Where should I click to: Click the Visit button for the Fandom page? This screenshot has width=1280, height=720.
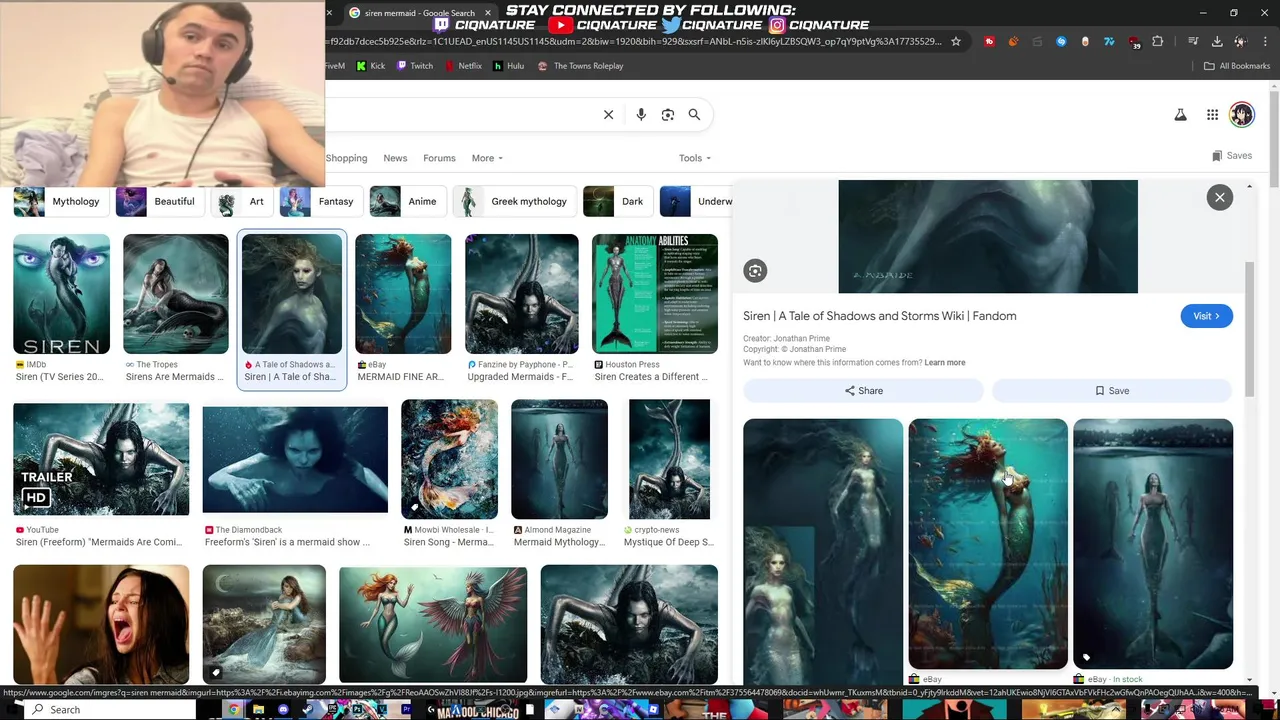[1206, 316]
